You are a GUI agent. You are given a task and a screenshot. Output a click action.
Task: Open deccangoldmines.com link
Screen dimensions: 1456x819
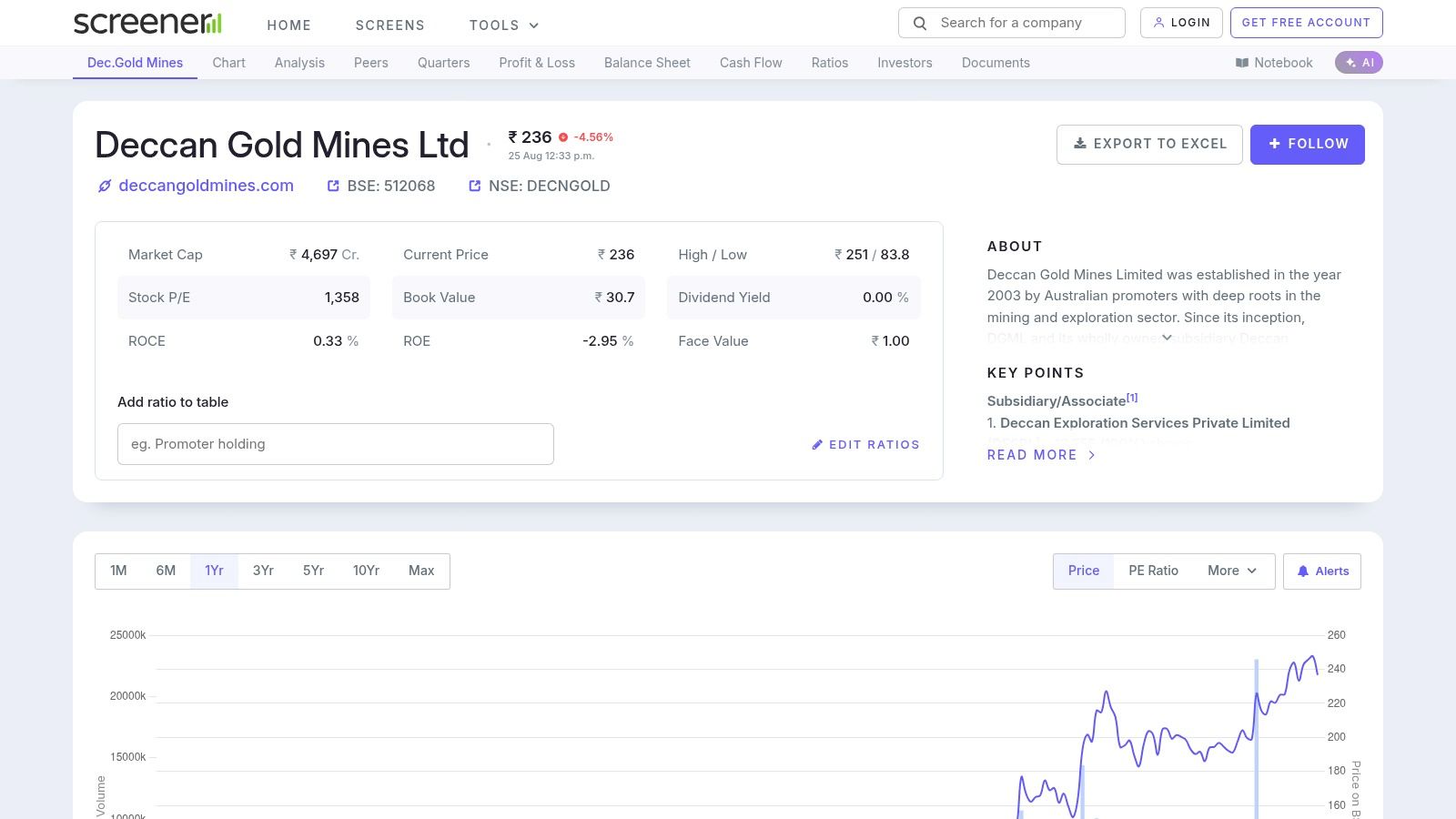coord(206,186)
